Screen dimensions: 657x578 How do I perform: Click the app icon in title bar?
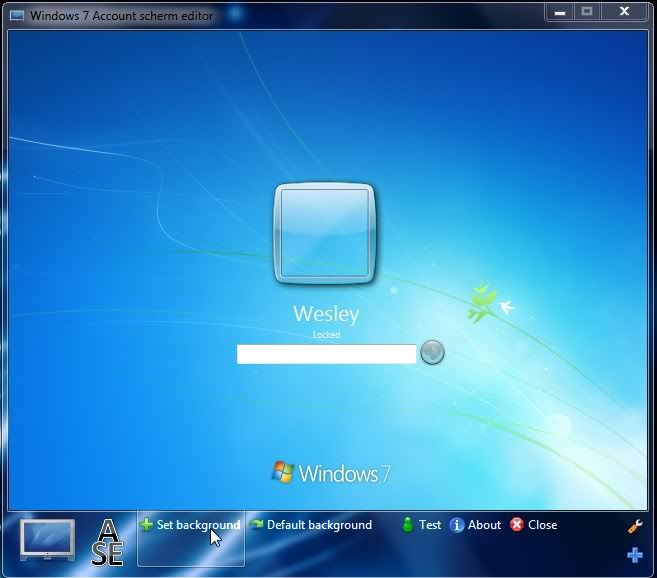[17, 16]
